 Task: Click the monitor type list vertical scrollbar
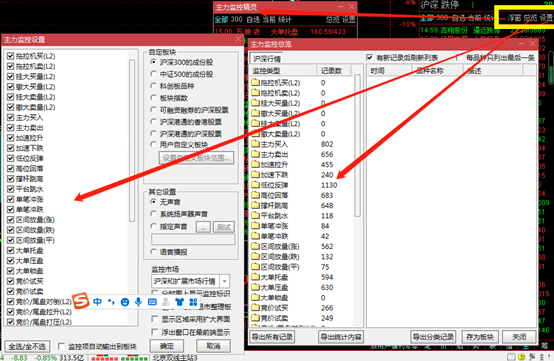click(357, 145)
